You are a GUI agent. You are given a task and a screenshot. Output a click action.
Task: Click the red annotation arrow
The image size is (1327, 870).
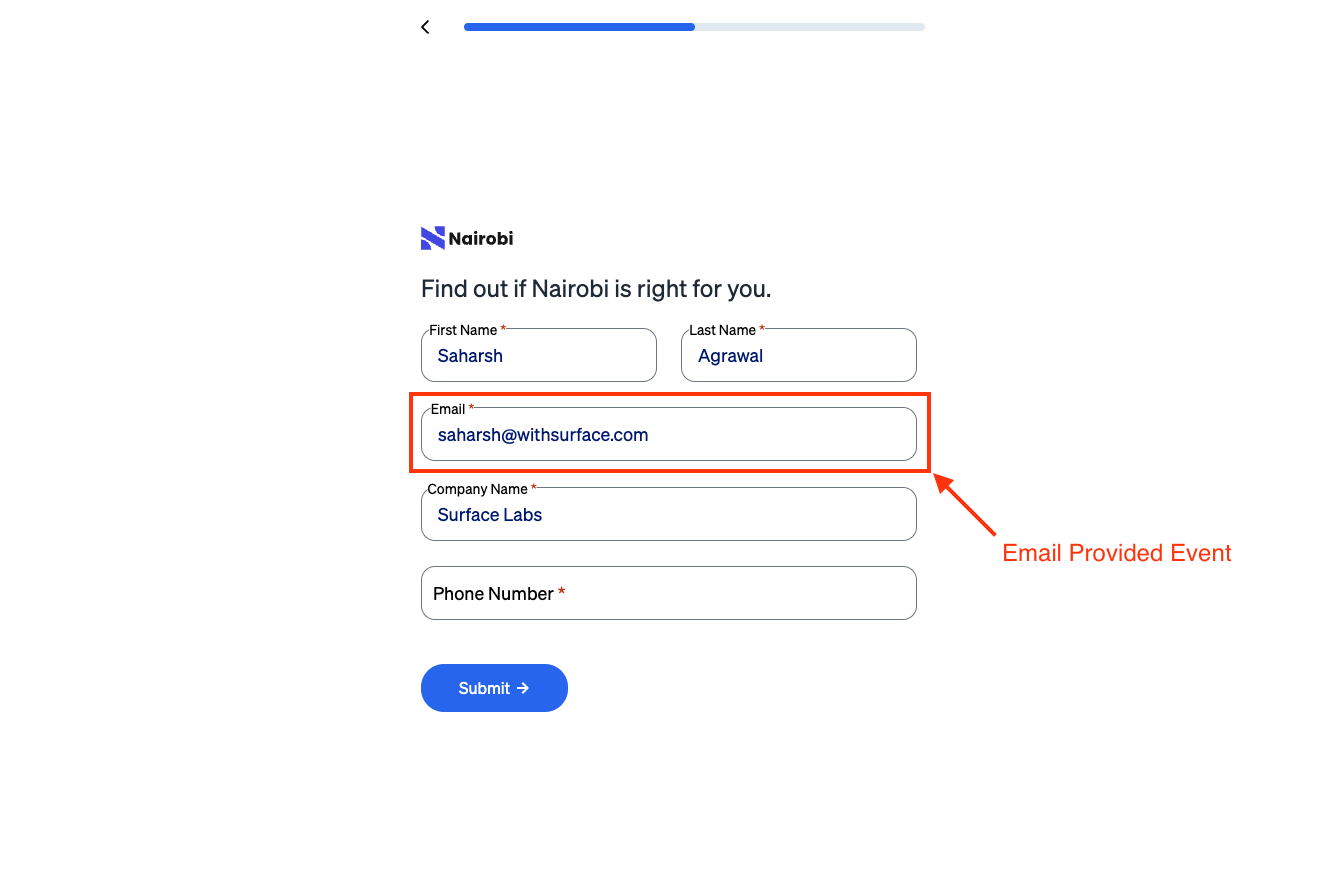966,505
